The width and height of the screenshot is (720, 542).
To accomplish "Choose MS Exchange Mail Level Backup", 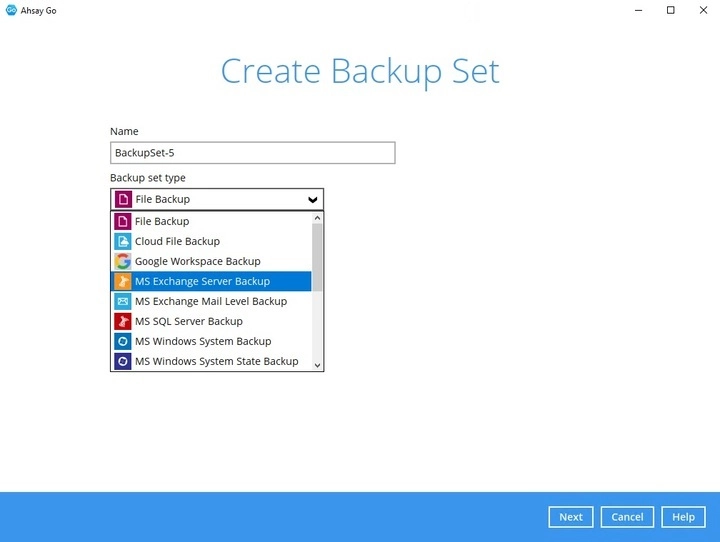I will click(211, 301).
